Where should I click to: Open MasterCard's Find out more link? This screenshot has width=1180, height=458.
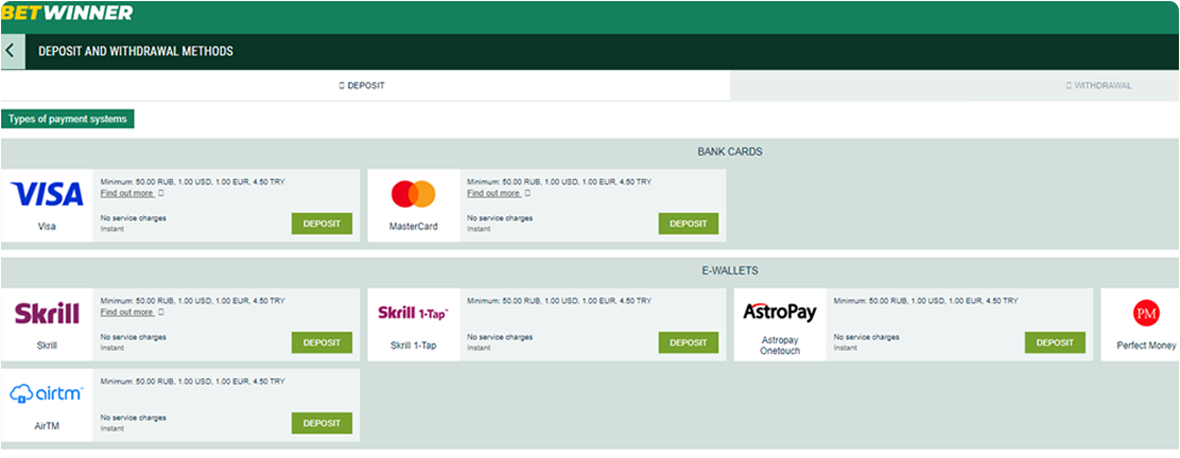(x=494, y=193)
